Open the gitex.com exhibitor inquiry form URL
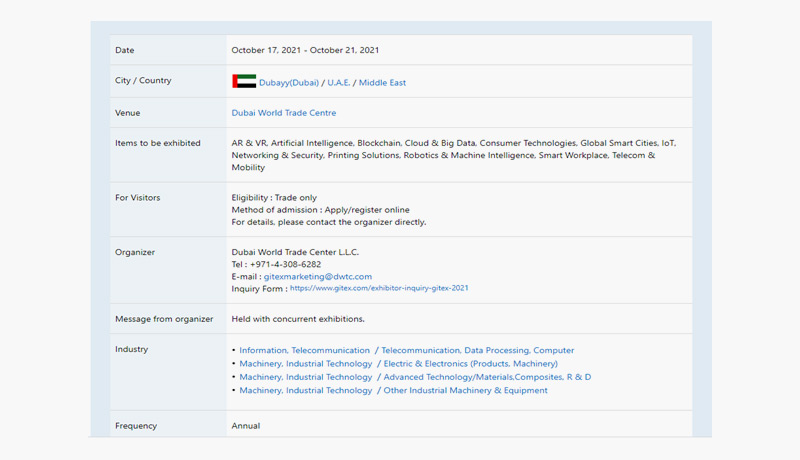Viewport: 800px width, 460px height. 379,288
